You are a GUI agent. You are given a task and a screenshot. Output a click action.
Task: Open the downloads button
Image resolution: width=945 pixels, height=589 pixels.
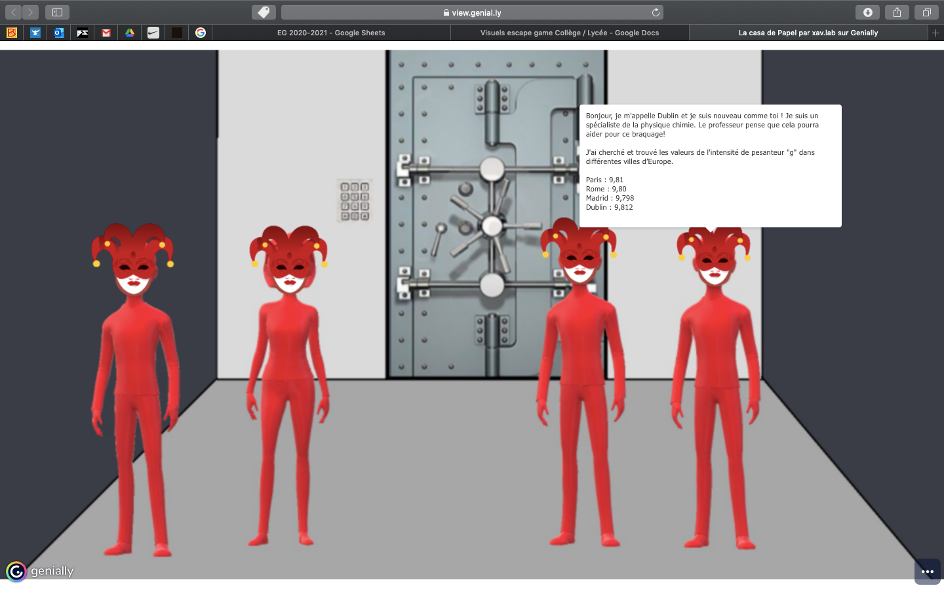(x=867, y=12)
